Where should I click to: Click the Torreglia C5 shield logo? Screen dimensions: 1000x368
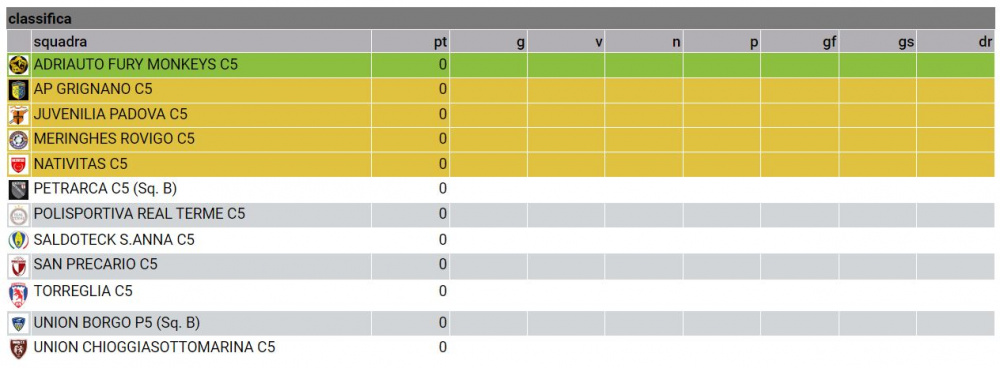coord(18,295)
